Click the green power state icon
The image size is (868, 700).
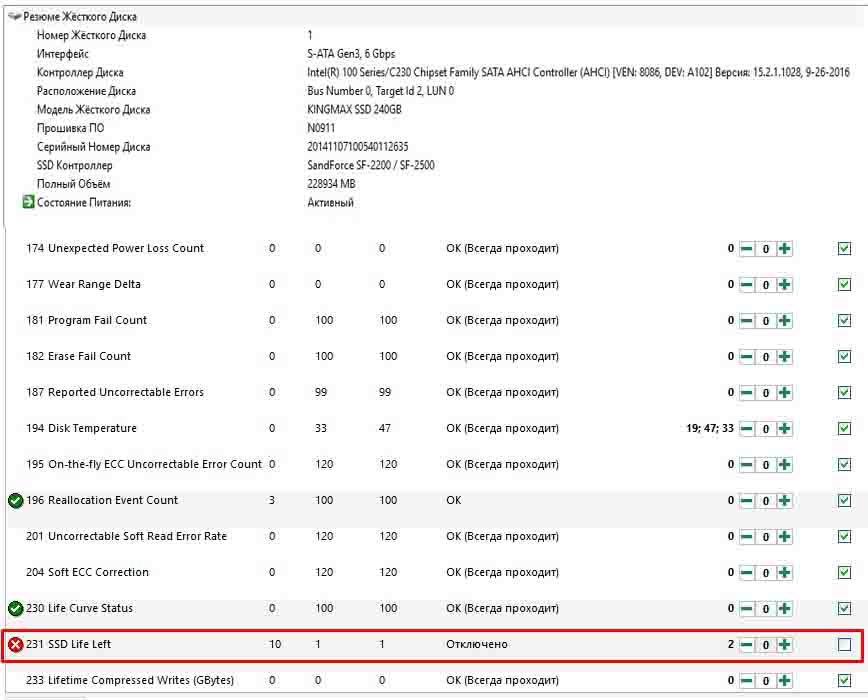(28, 202)
